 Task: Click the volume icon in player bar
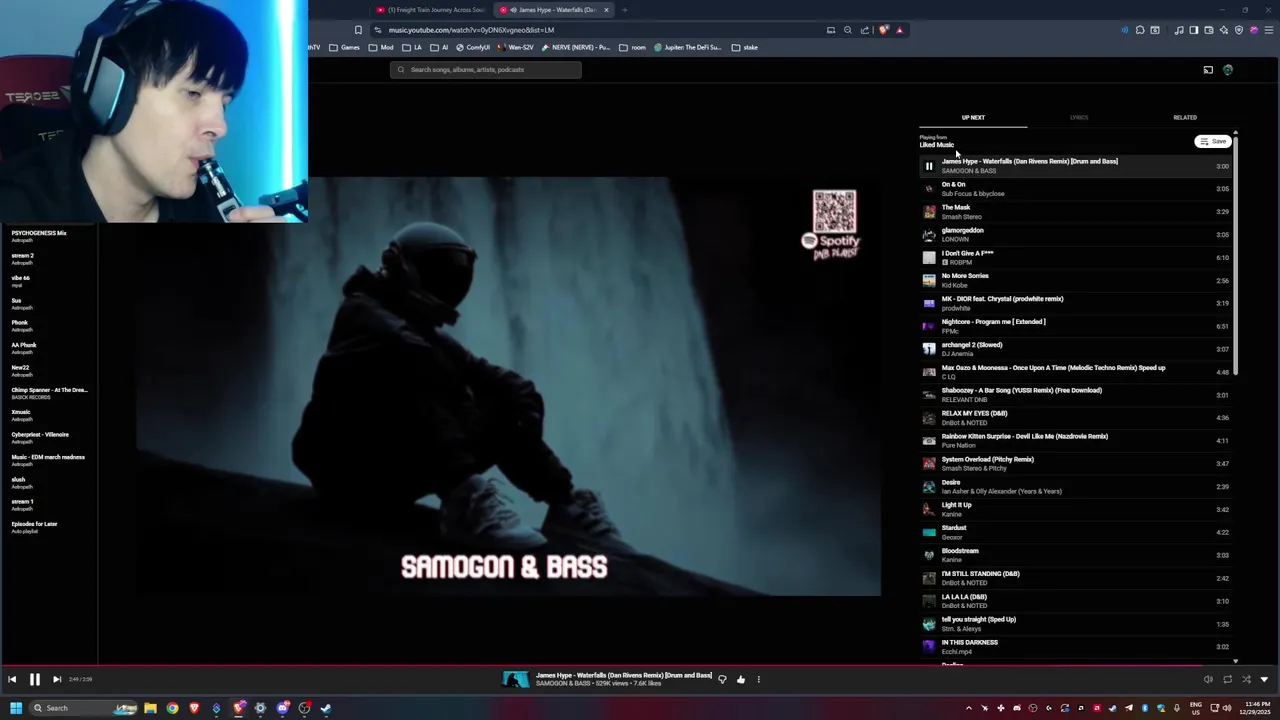click(x=1208, y=679)
